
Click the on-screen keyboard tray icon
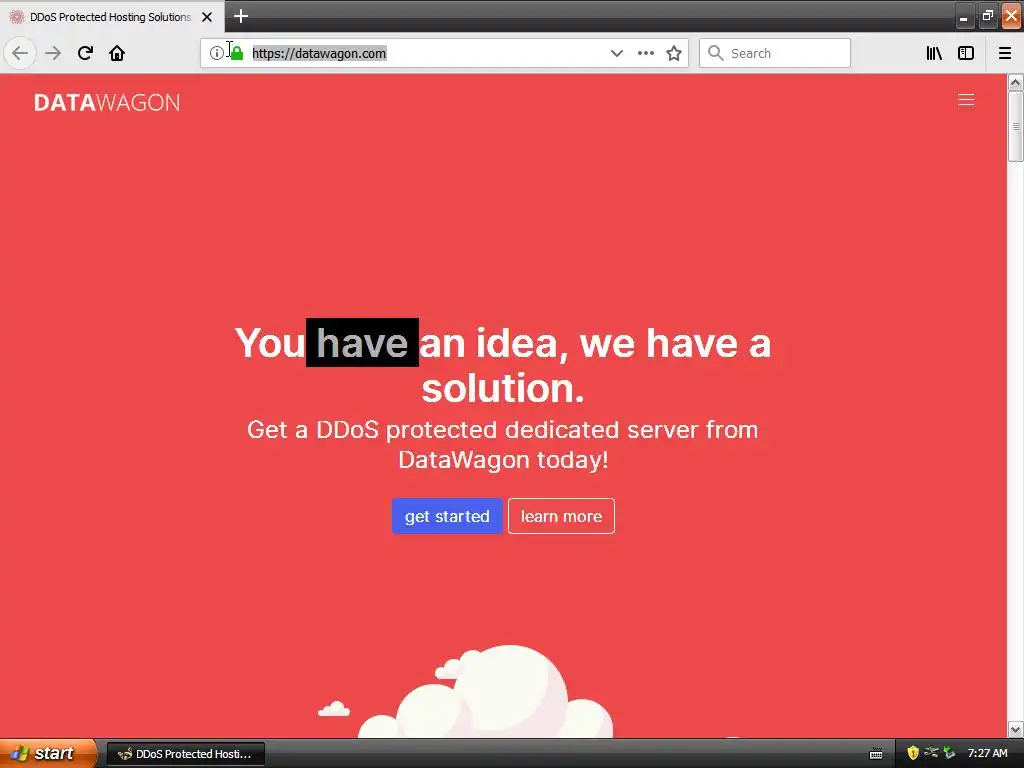tap(876, 754)
